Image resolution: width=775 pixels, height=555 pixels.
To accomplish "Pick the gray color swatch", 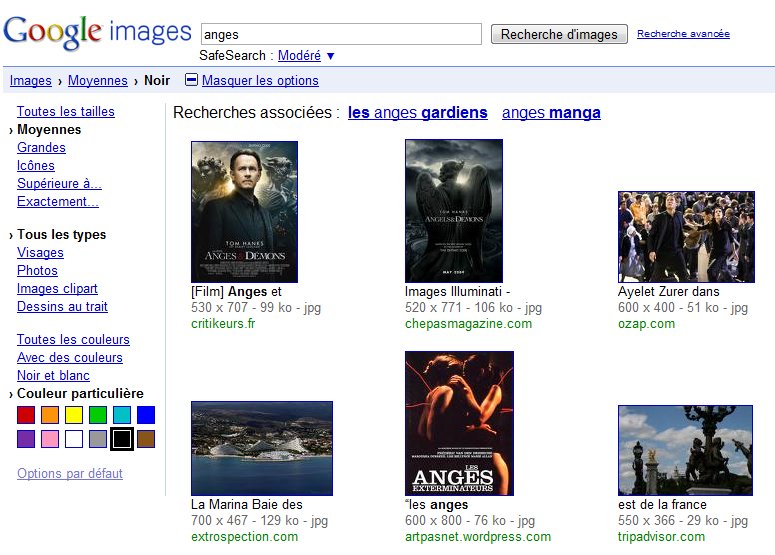I will [x=98, y=439].
